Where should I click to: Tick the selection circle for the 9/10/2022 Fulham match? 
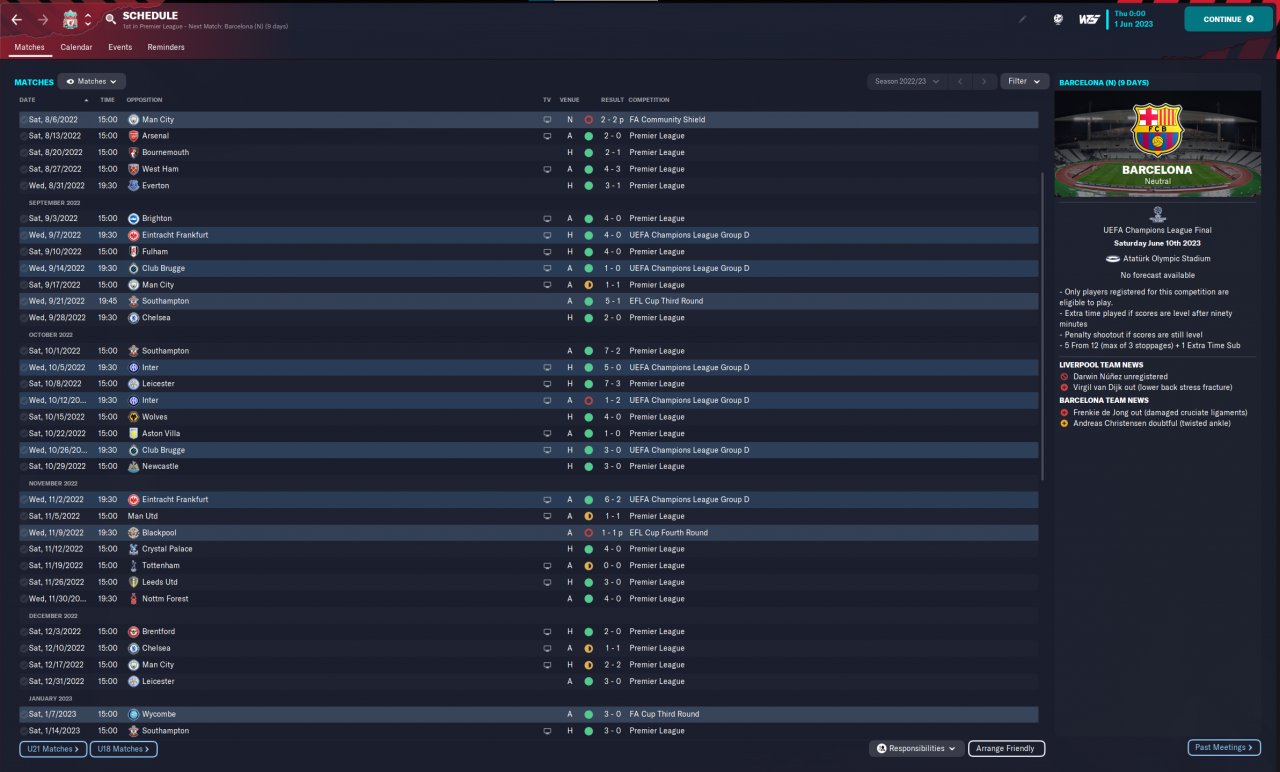pos(23,251)
